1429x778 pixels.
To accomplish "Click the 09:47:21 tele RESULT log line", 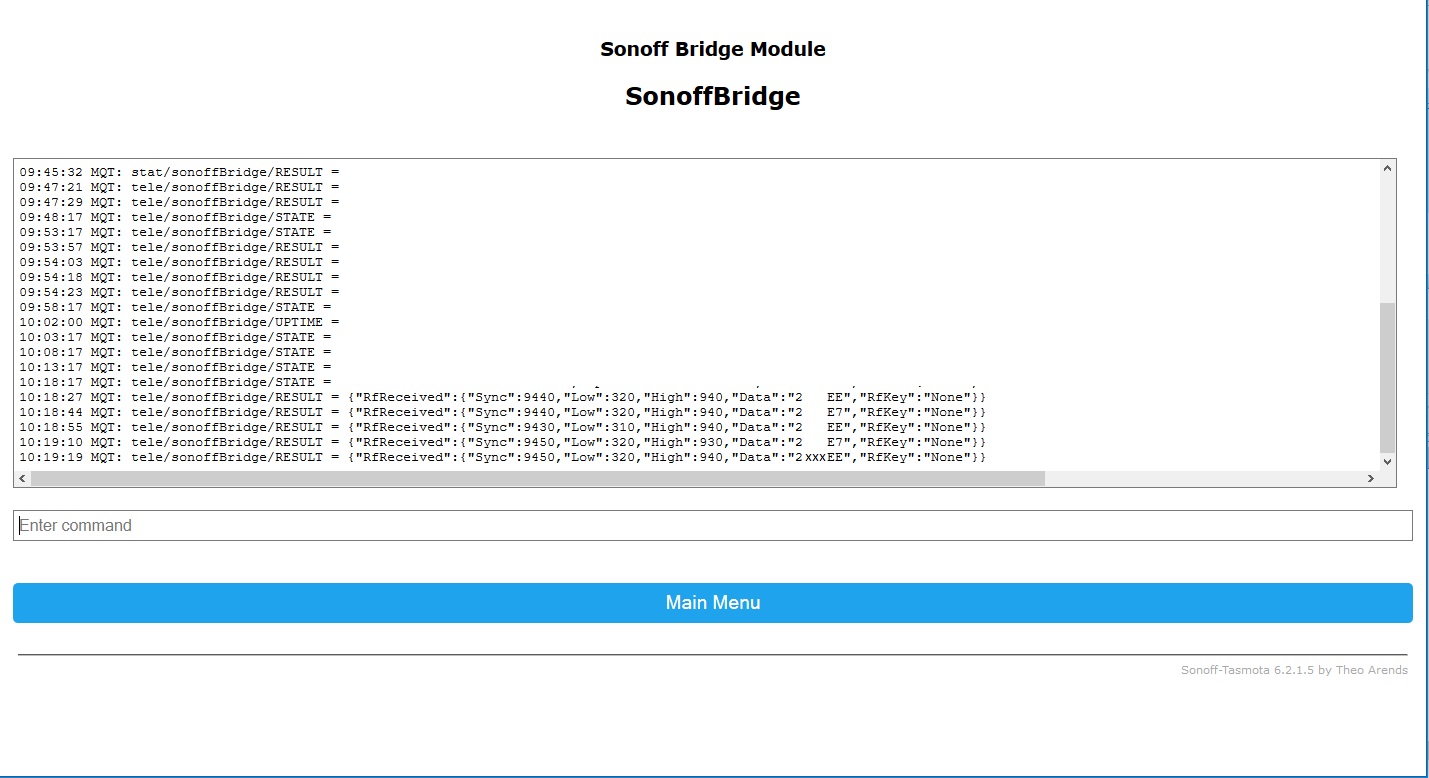I will 180,187.
